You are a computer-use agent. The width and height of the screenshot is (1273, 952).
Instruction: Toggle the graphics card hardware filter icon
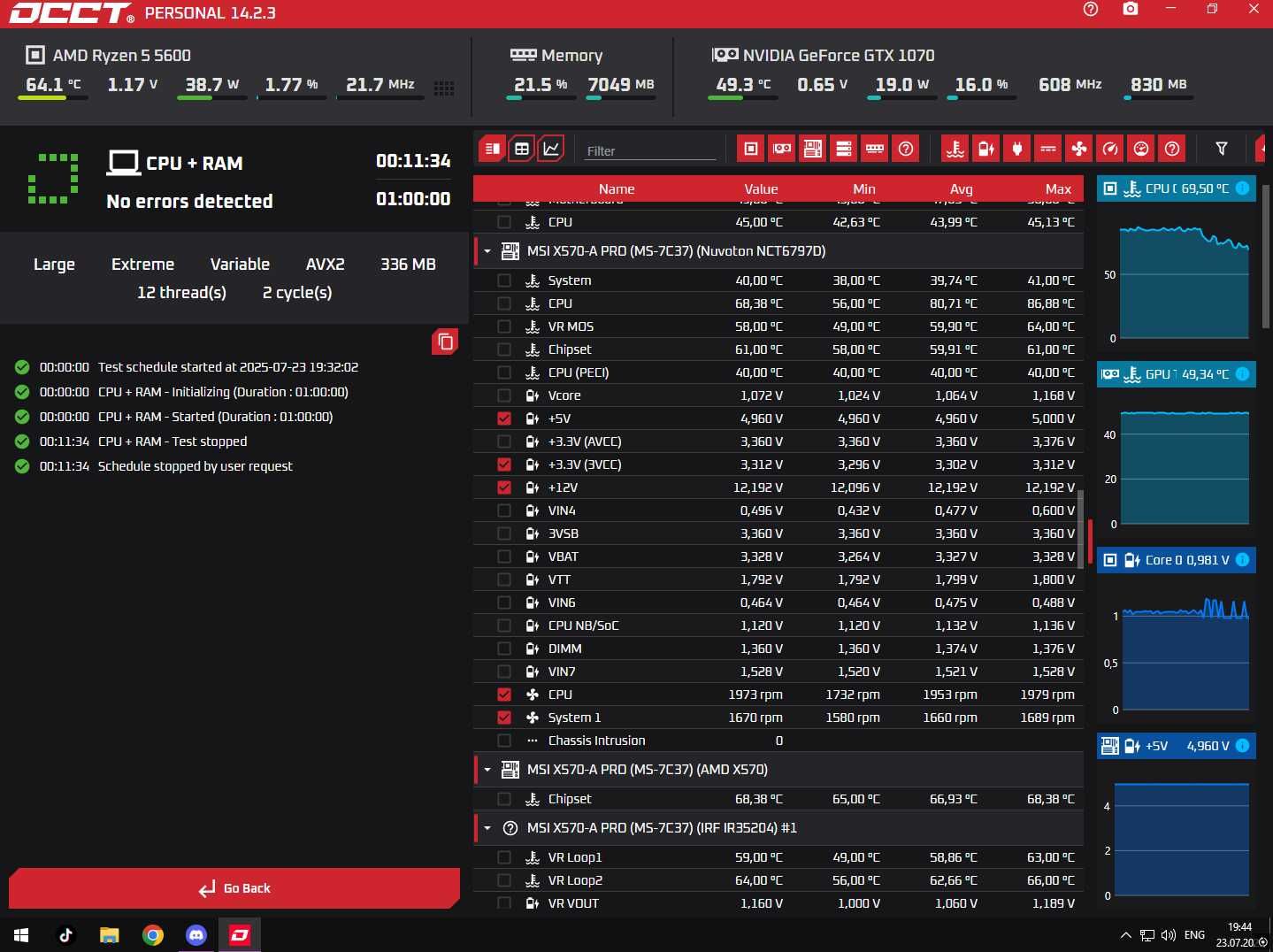(782, 149)
